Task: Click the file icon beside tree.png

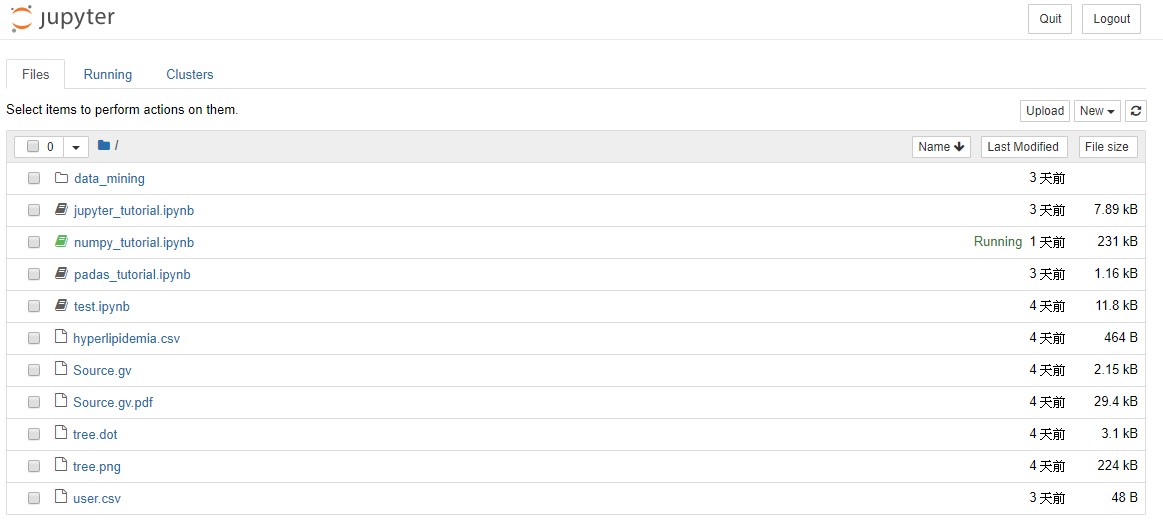Action: [61, 466]
